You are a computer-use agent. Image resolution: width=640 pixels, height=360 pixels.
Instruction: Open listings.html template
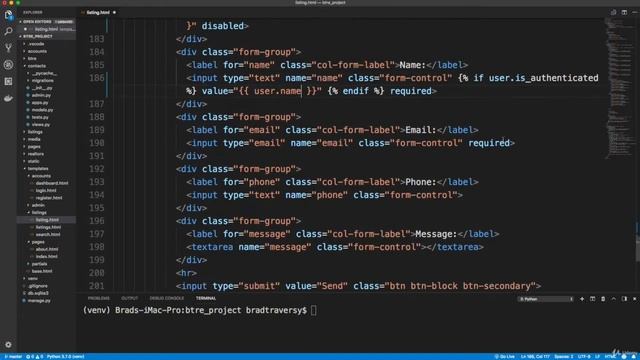(48, 227)
